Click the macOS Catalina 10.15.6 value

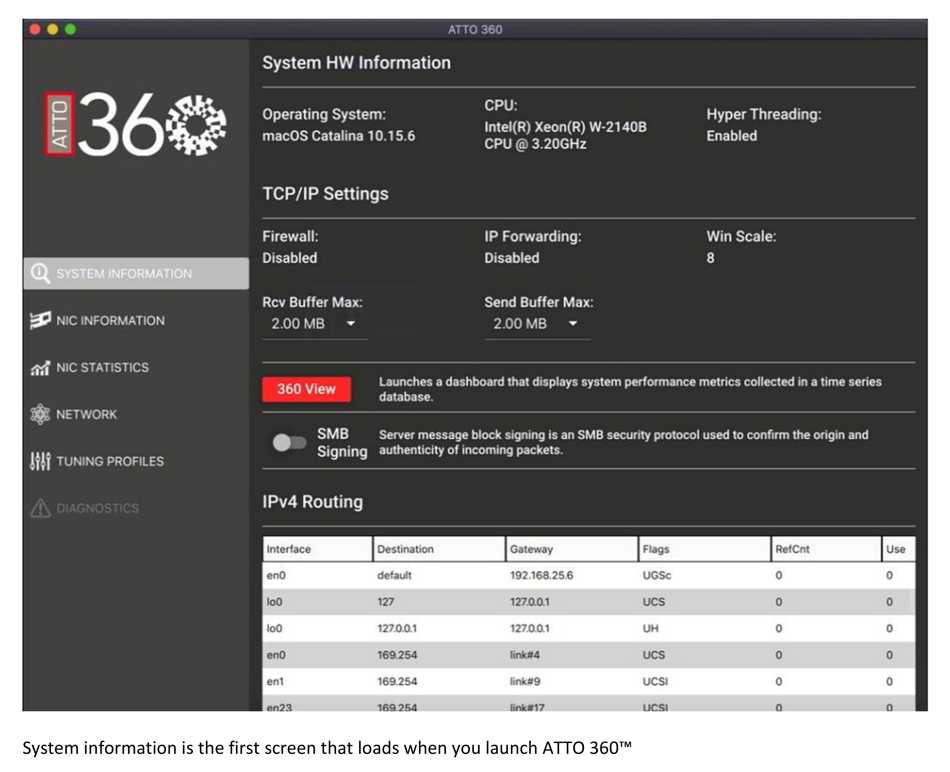[x=339, y=136]
